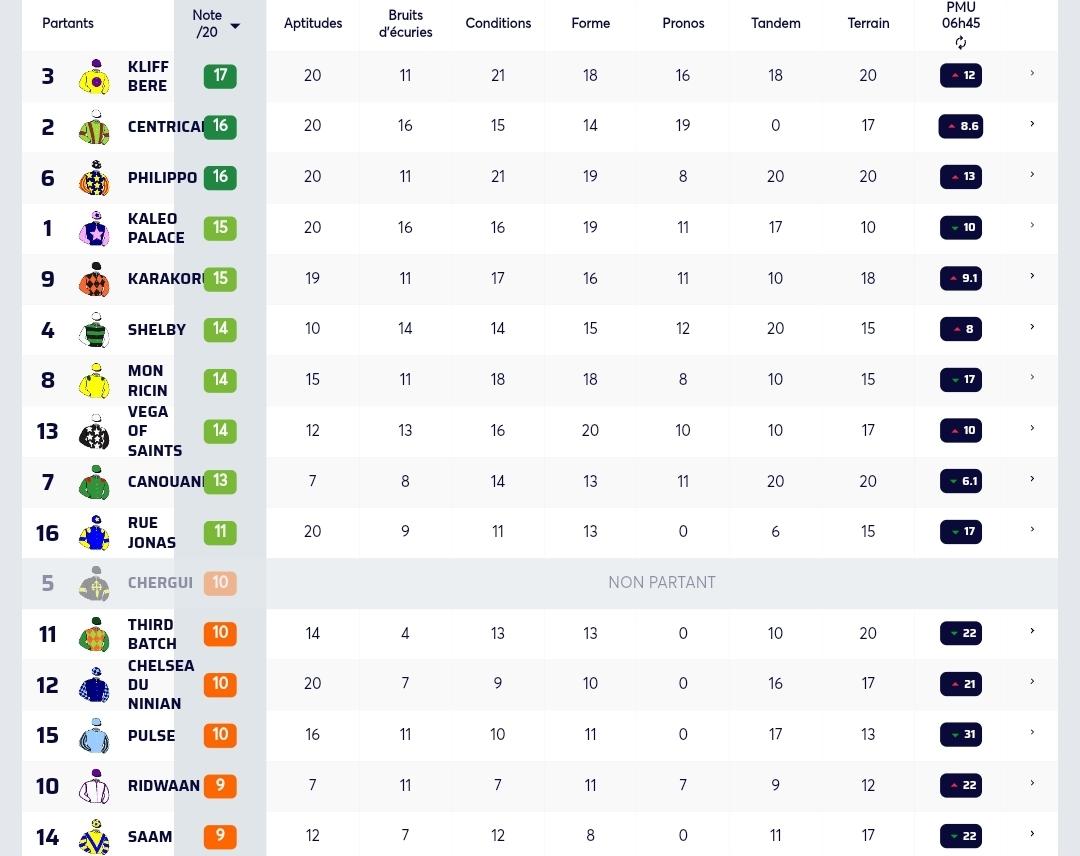Screen dimensions: 1080x856
Task: Click Canouan's PMU odds badge 6.1
Action: 961,481
